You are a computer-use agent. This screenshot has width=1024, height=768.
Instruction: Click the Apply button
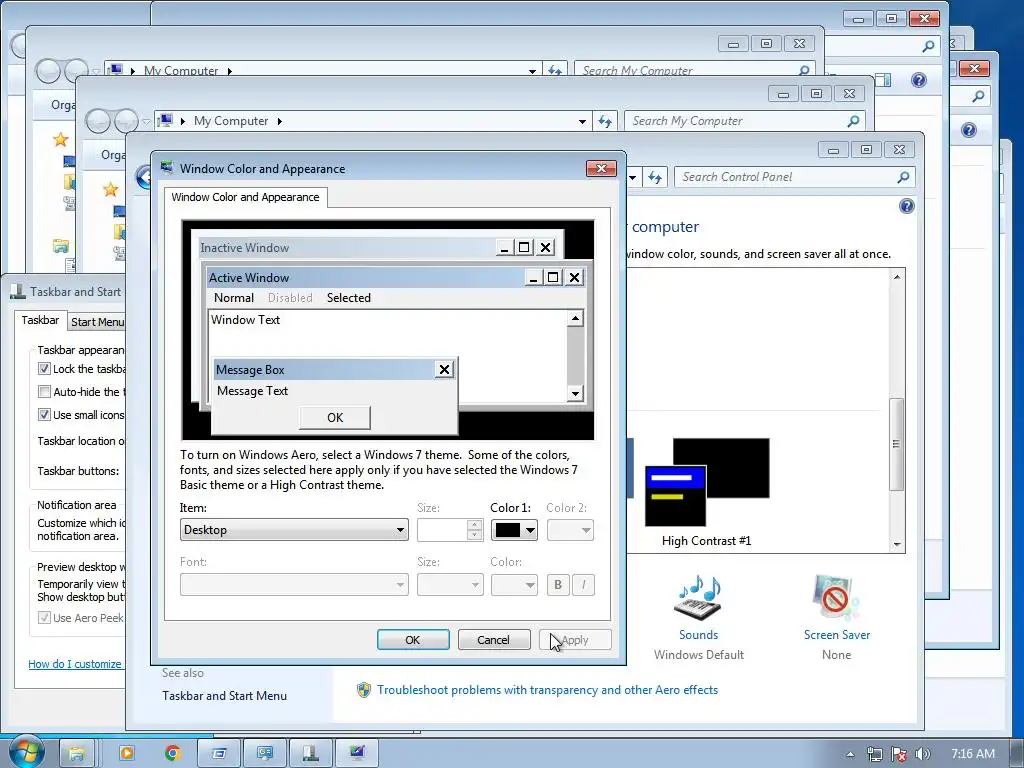[x=575, y=640]
